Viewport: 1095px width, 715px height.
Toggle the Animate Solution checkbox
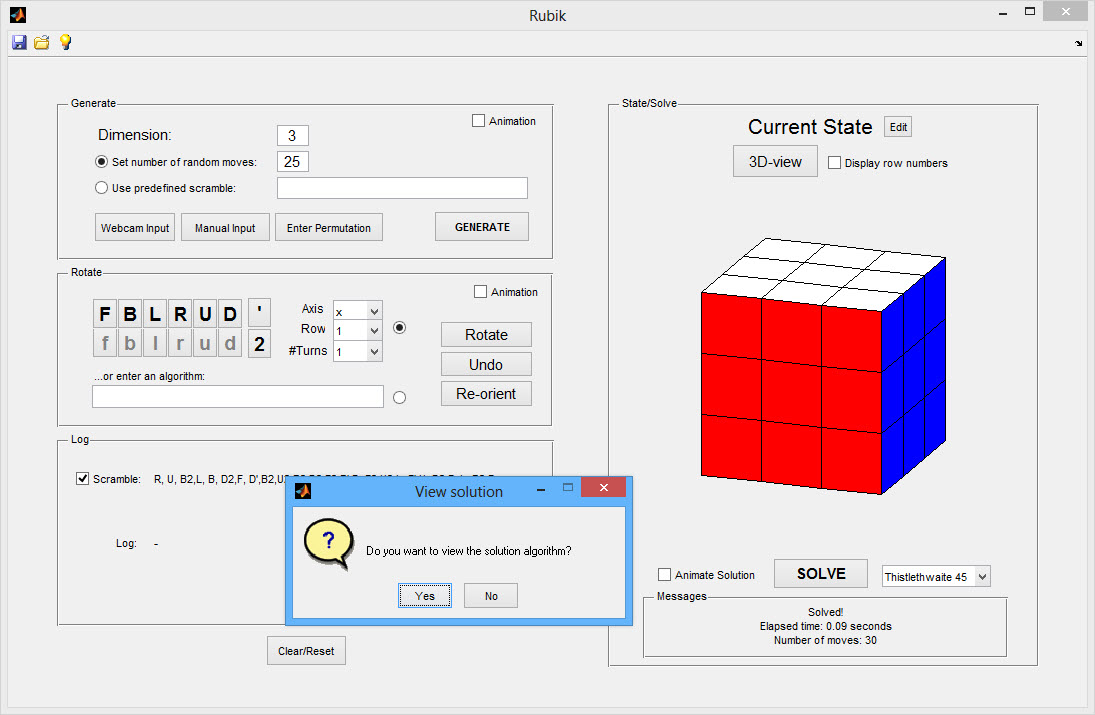click(x=665, y=575)
